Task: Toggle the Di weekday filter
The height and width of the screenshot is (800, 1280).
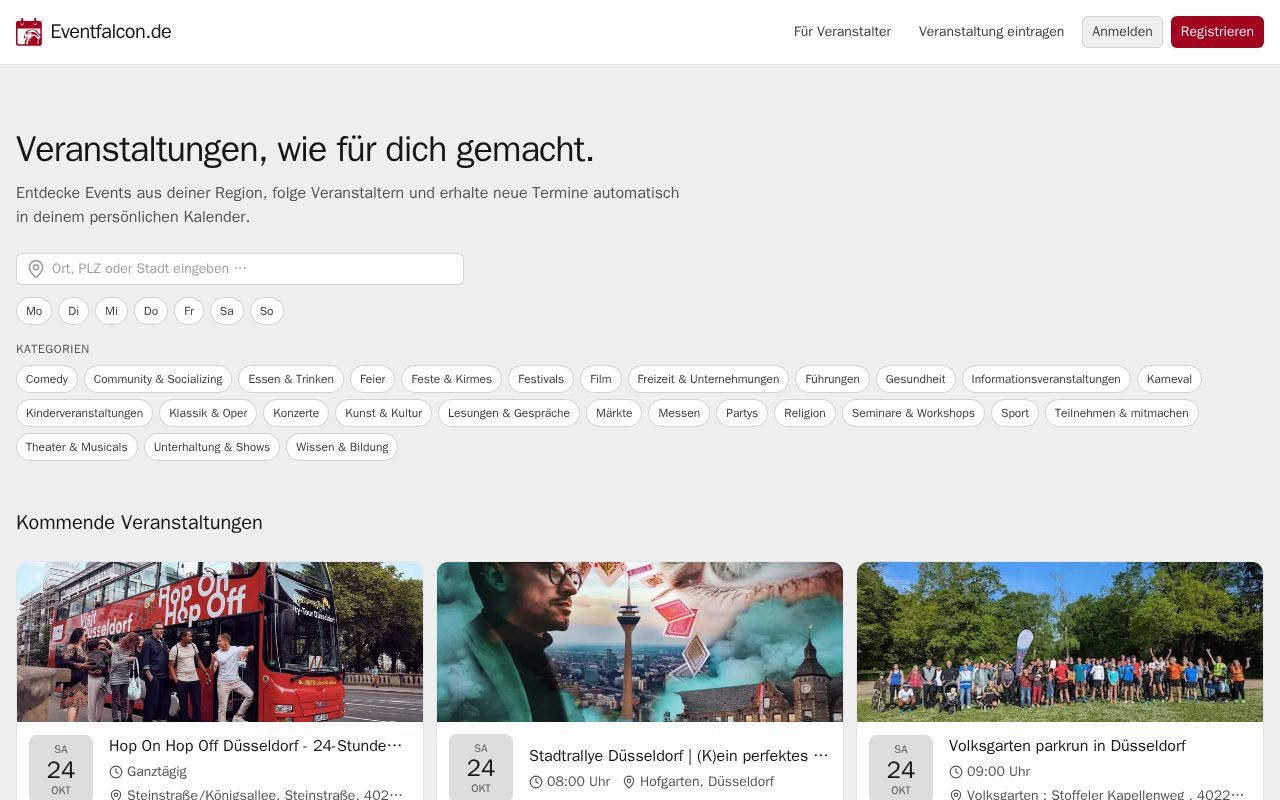Action: click(x=73, y=311)
